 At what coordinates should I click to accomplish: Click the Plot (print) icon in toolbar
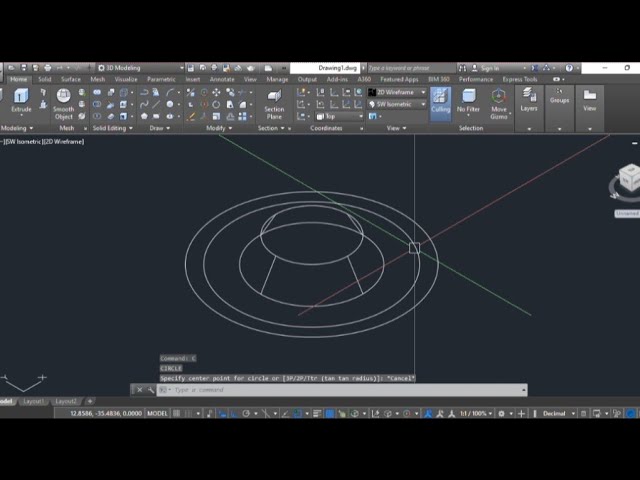point(48,68)
